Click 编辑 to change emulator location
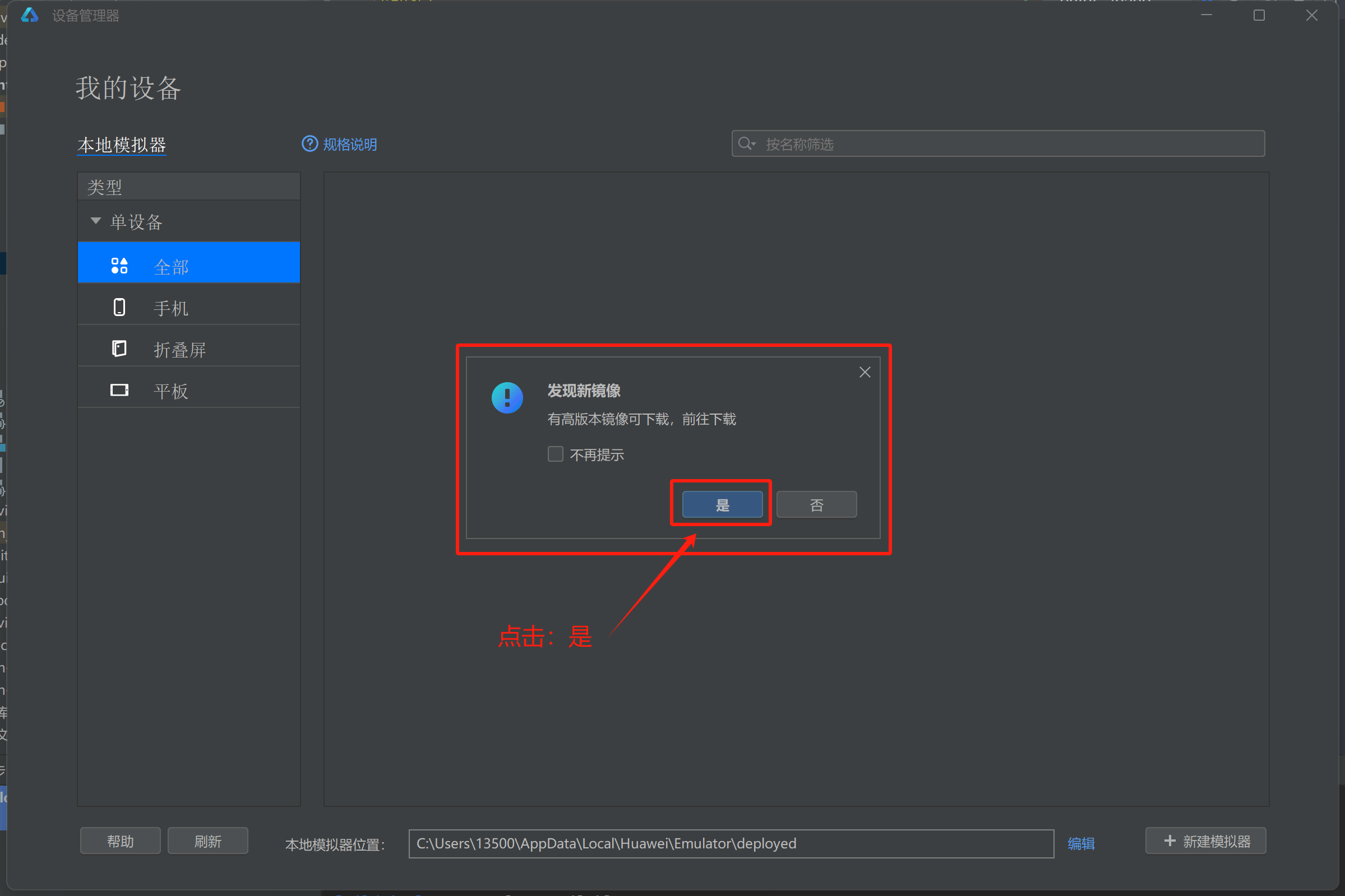Image resolution: width=1345 pixels, height=896 pixels. [1080, 843]
